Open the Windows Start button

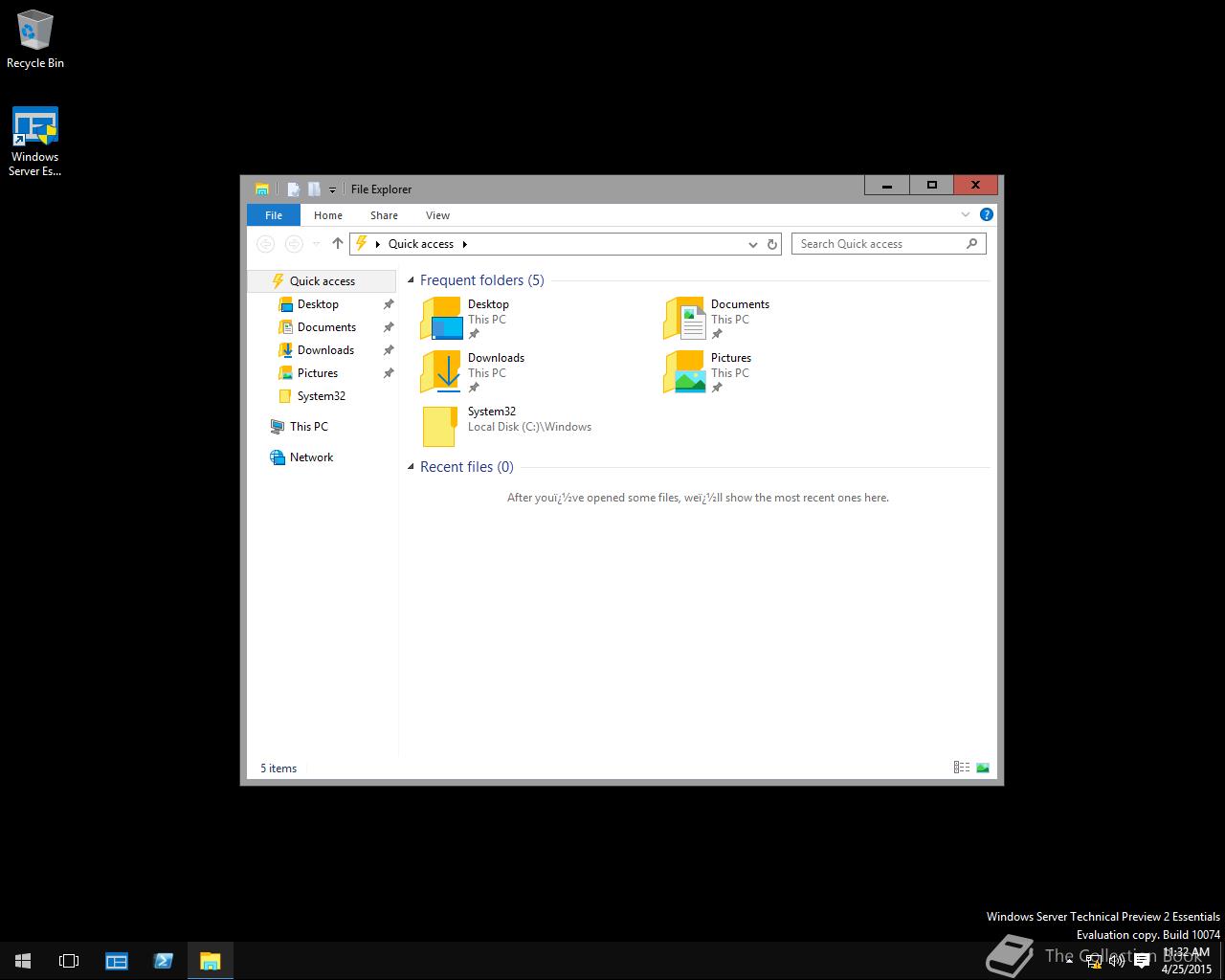coord(23,961)
